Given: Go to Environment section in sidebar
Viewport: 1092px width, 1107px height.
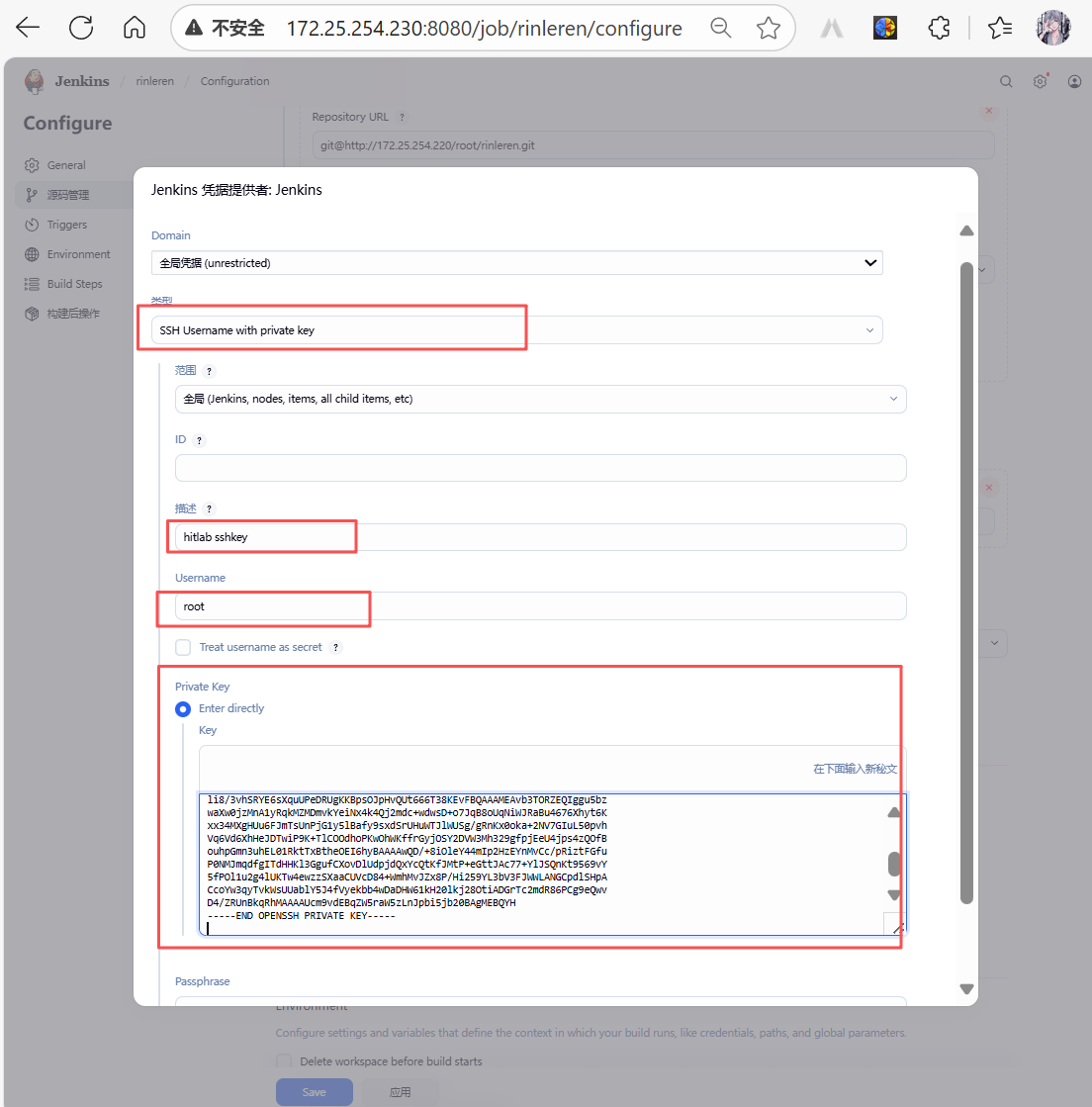Looking at the screenshot, I should coord(78,254).
